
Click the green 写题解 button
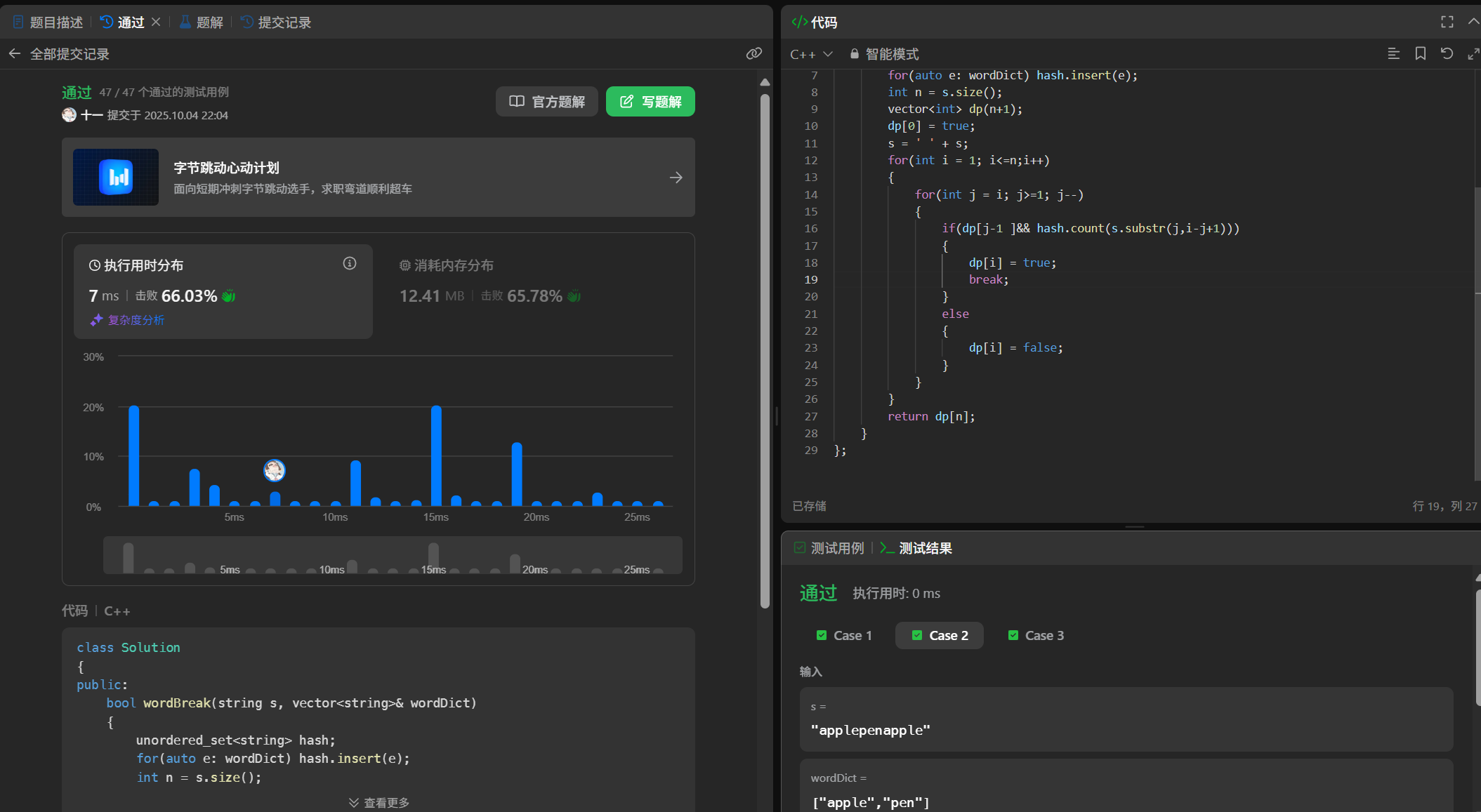(650, 102)
